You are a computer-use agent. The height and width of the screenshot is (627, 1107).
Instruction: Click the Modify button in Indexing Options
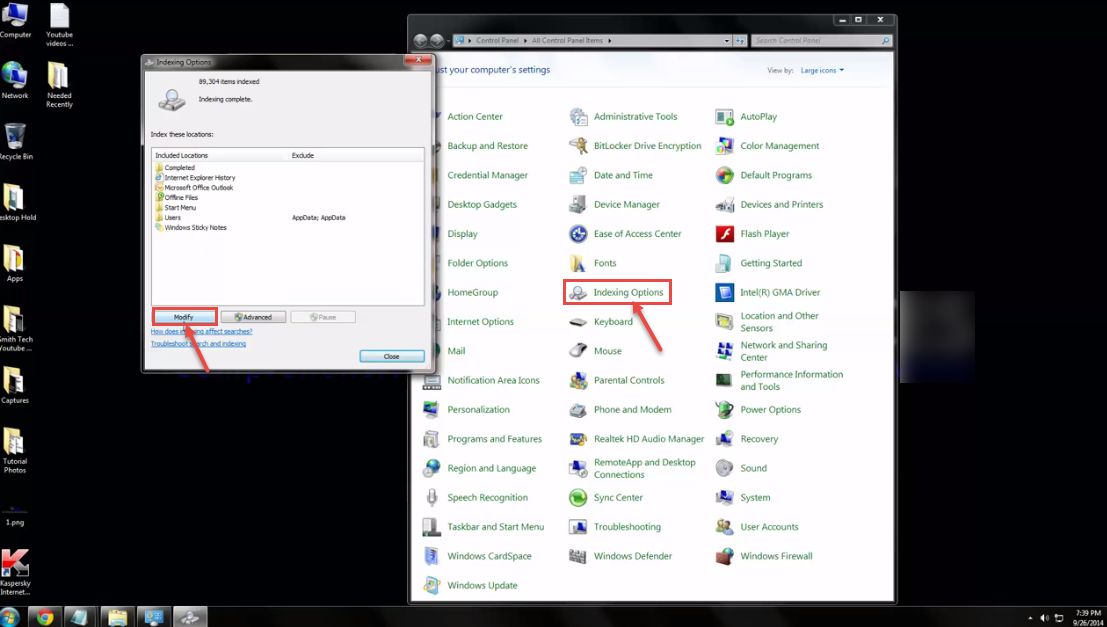click(x=184, y=317)
